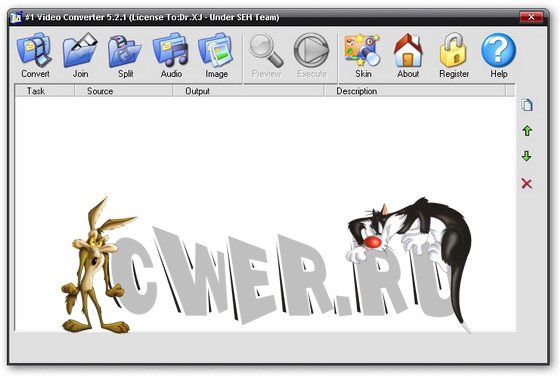This screenshot has width=560, height=376.
Task: Launch the Image tool
Action: (x=216, y=55)
